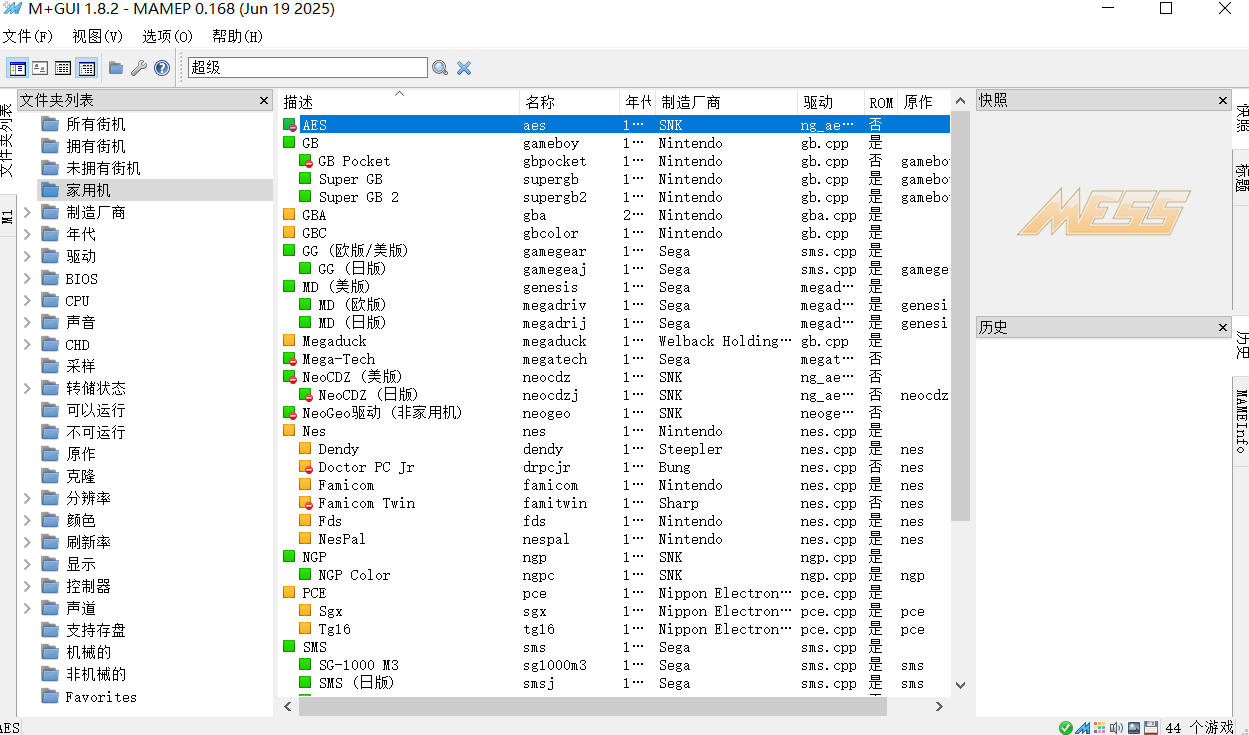Expand the 声音 folder node
1249x735 pixels.
28,322
